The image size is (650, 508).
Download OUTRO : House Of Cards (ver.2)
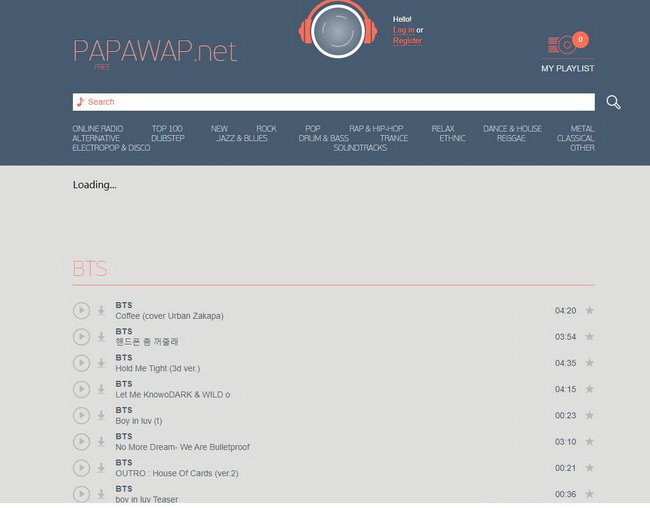pyautogui.click(x=101, y=468)
